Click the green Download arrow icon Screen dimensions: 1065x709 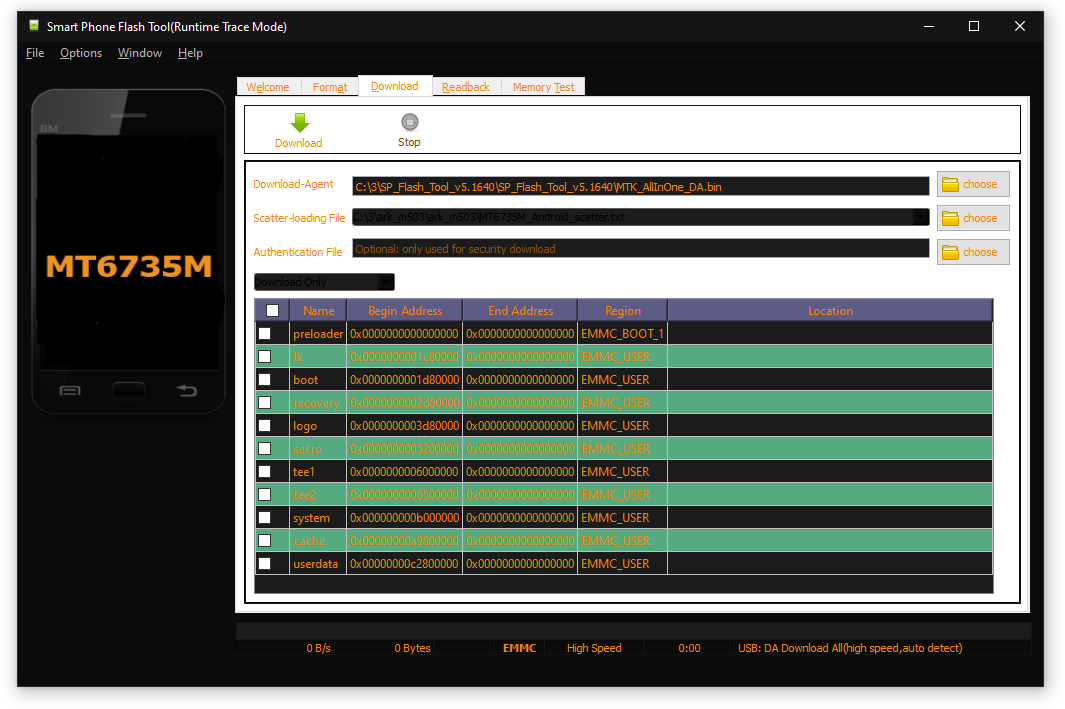pos(300,123)
